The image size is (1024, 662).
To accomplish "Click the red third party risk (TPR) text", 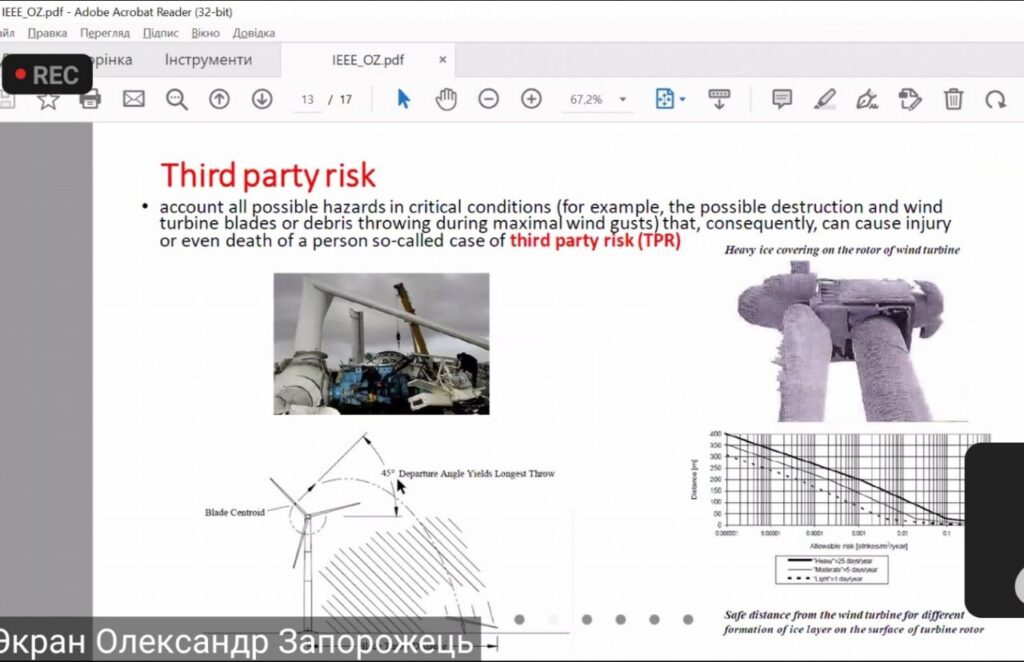I will point(595,241).
